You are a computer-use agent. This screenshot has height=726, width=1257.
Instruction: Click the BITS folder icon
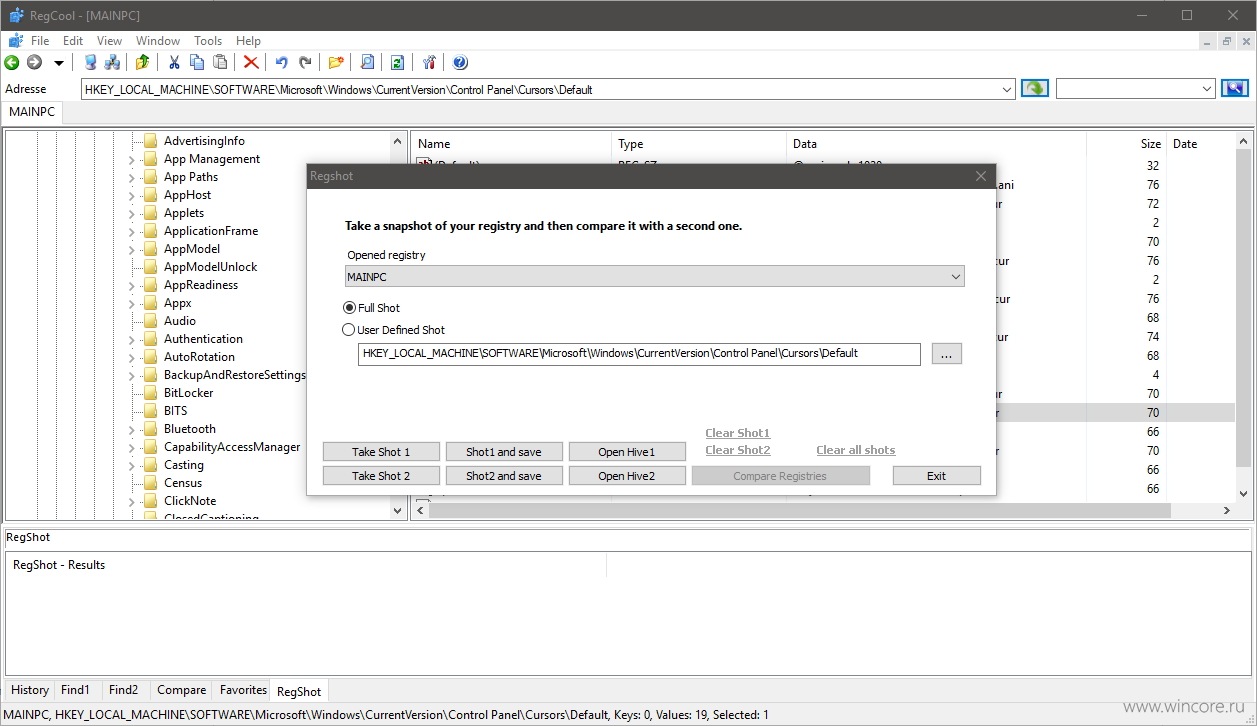pos(151,411)
